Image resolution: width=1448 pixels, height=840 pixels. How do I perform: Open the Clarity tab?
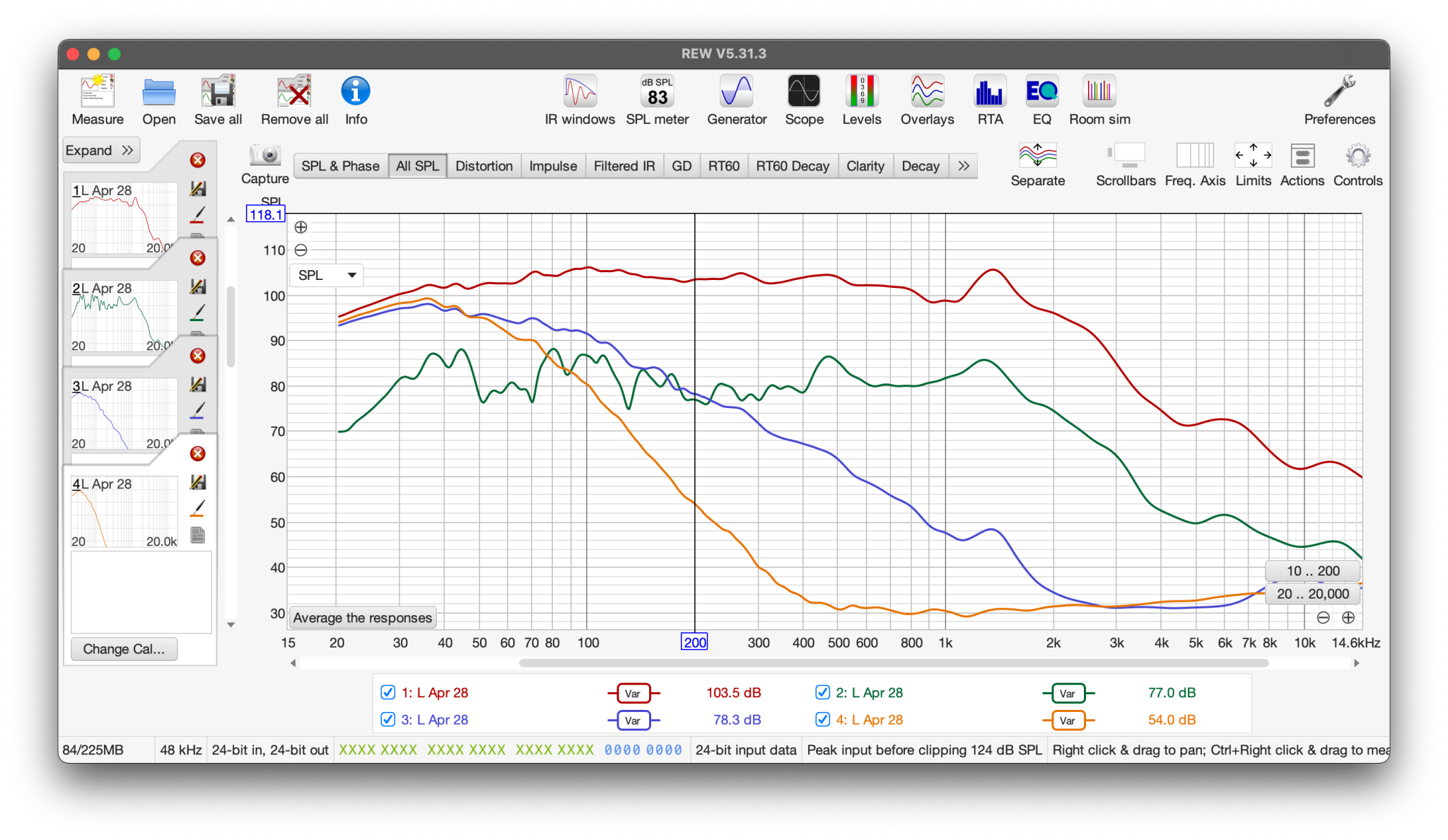[x=865, y=166]
